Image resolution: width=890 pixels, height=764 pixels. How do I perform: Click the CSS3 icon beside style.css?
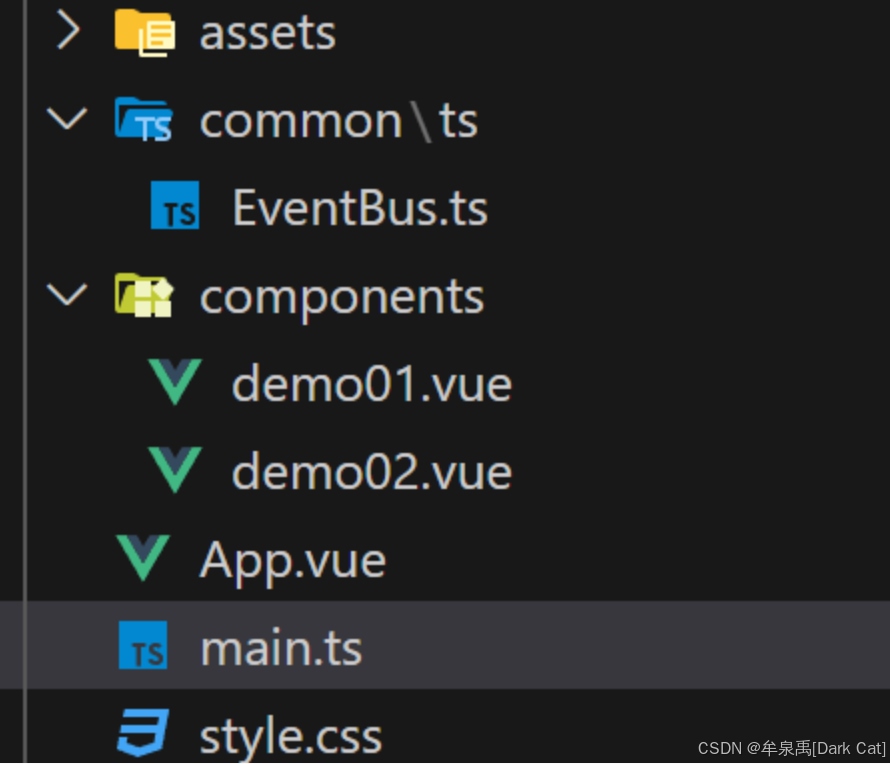pyautogui.click(x=143, y=733)
